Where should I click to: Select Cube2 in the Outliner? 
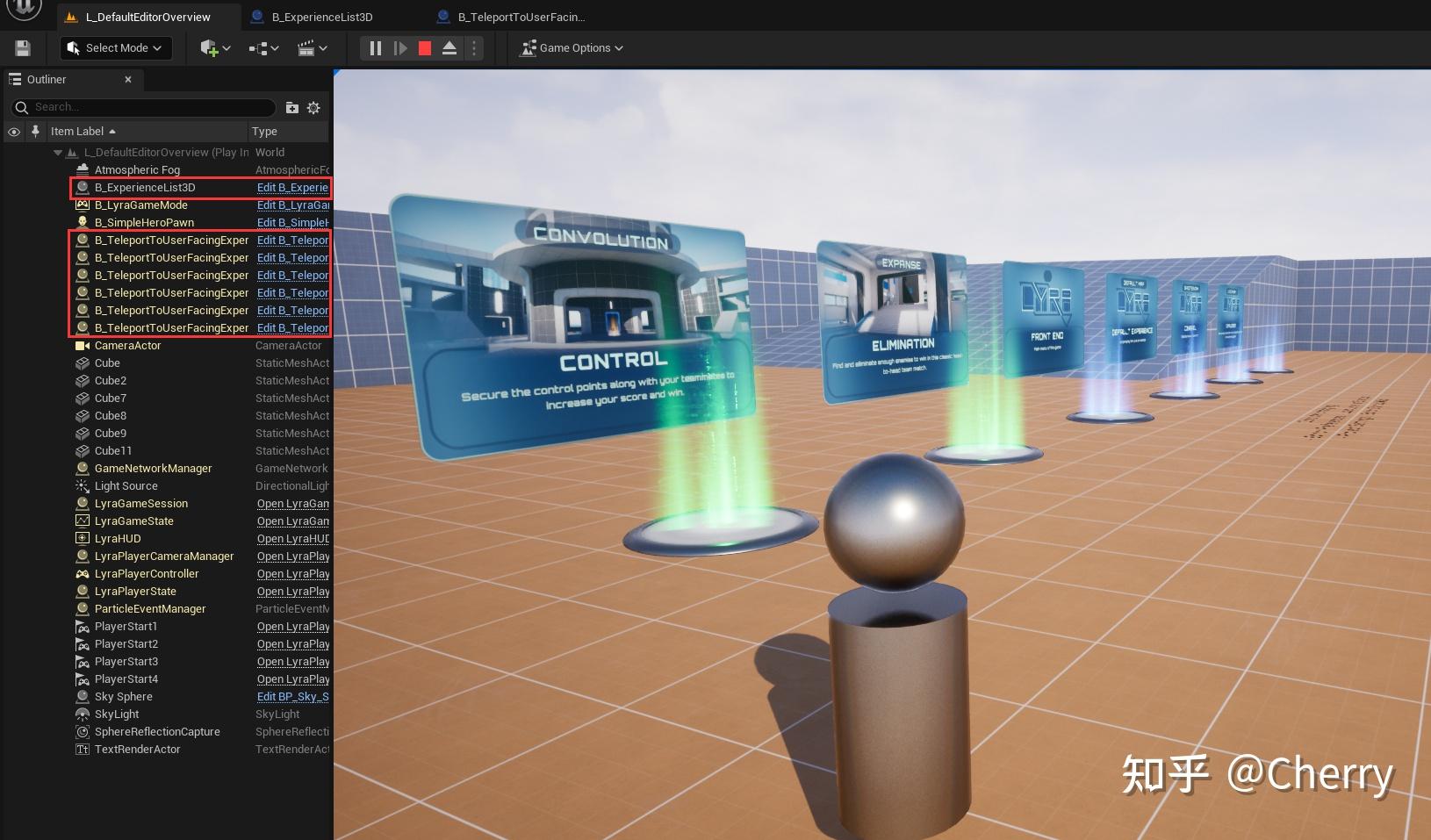(x=111, y=381)
